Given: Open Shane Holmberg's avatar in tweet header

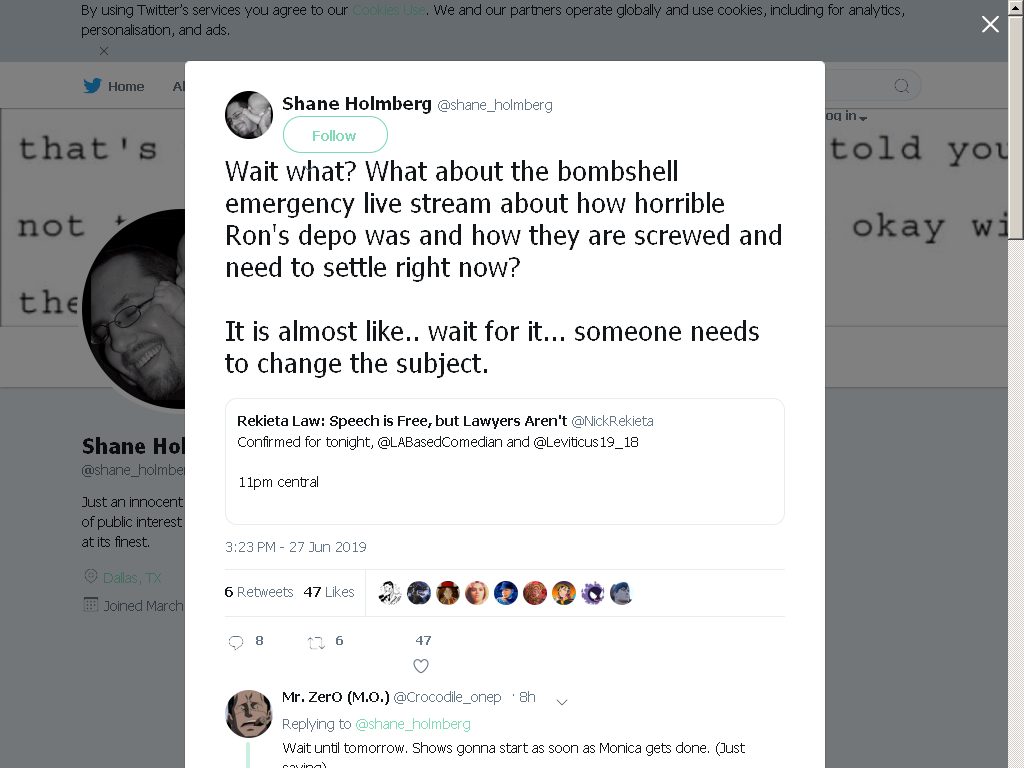Looking at the screenshot, I should (249, 115).
